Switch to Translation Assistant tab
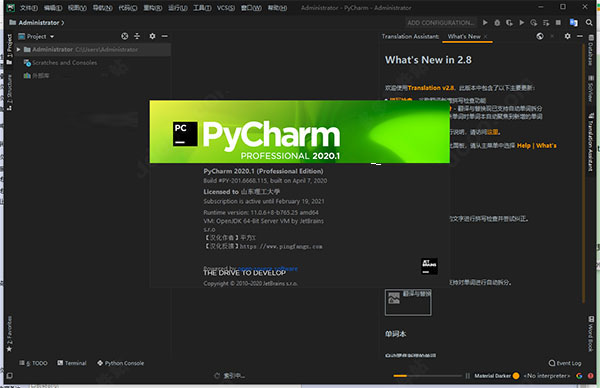The image size is (600, 388). click(x=410, y=36)
